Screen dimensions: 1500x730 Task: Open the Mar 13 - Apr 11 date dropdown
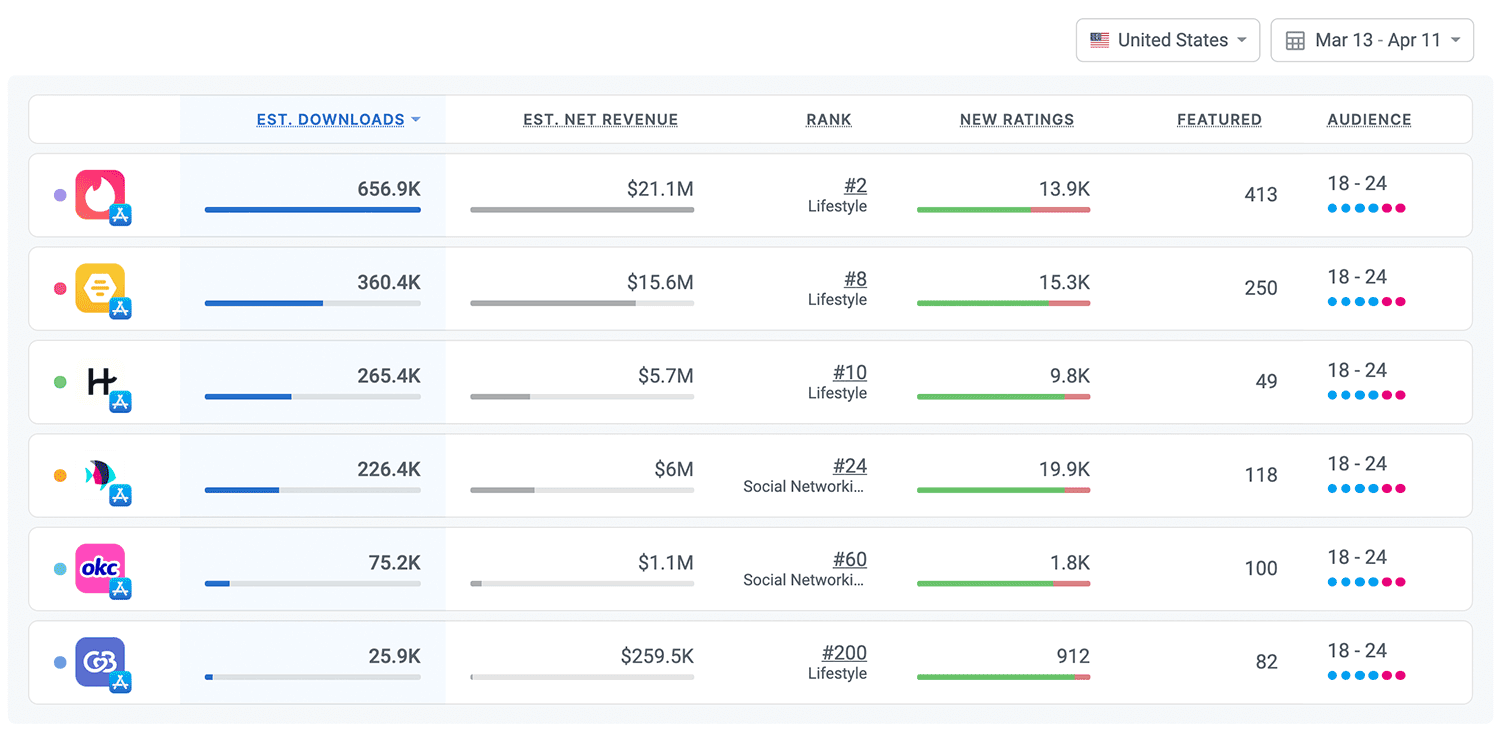[x=1372, y=40]
